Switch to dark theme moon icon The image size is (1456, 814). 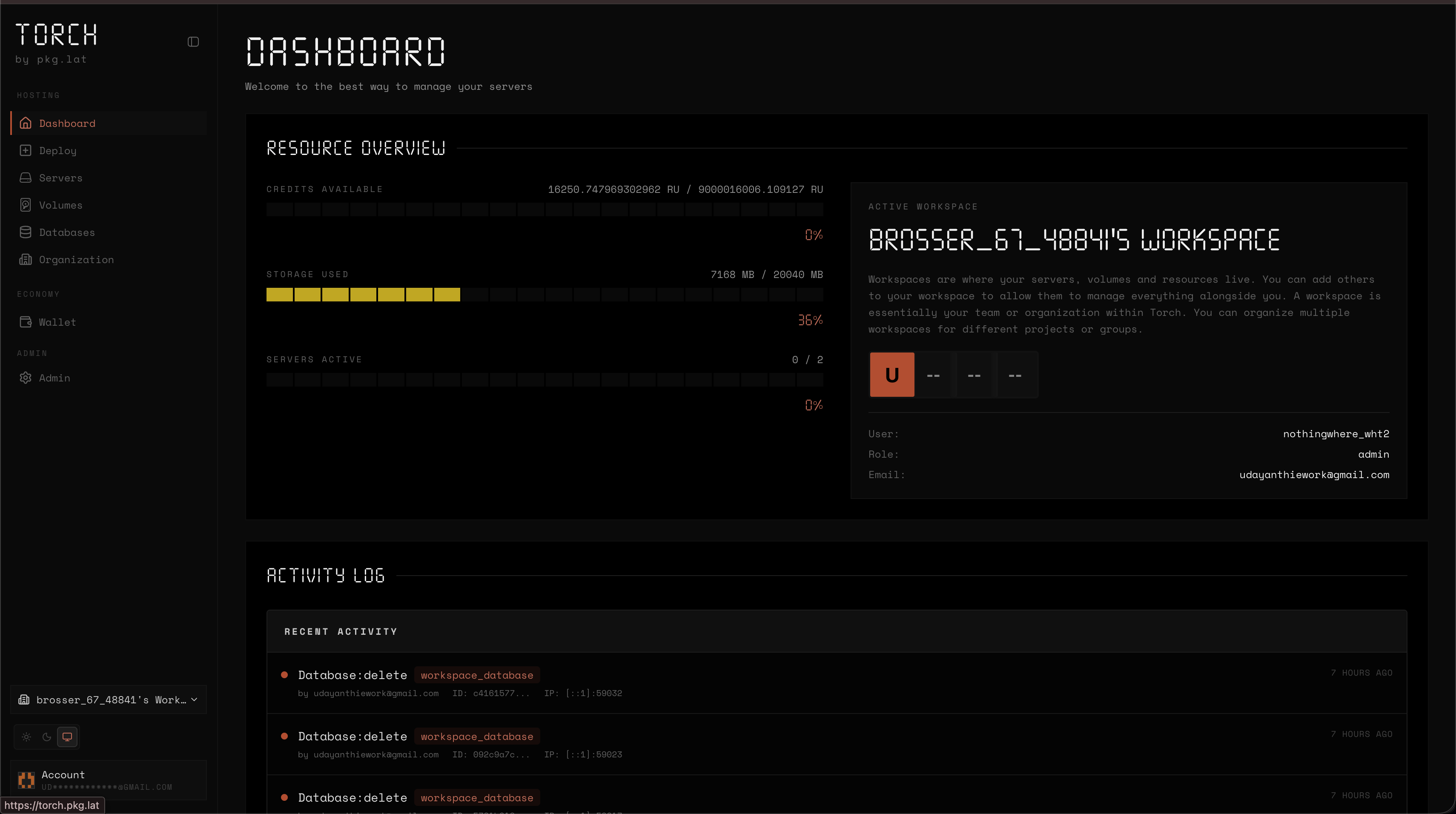pos(47,737)
